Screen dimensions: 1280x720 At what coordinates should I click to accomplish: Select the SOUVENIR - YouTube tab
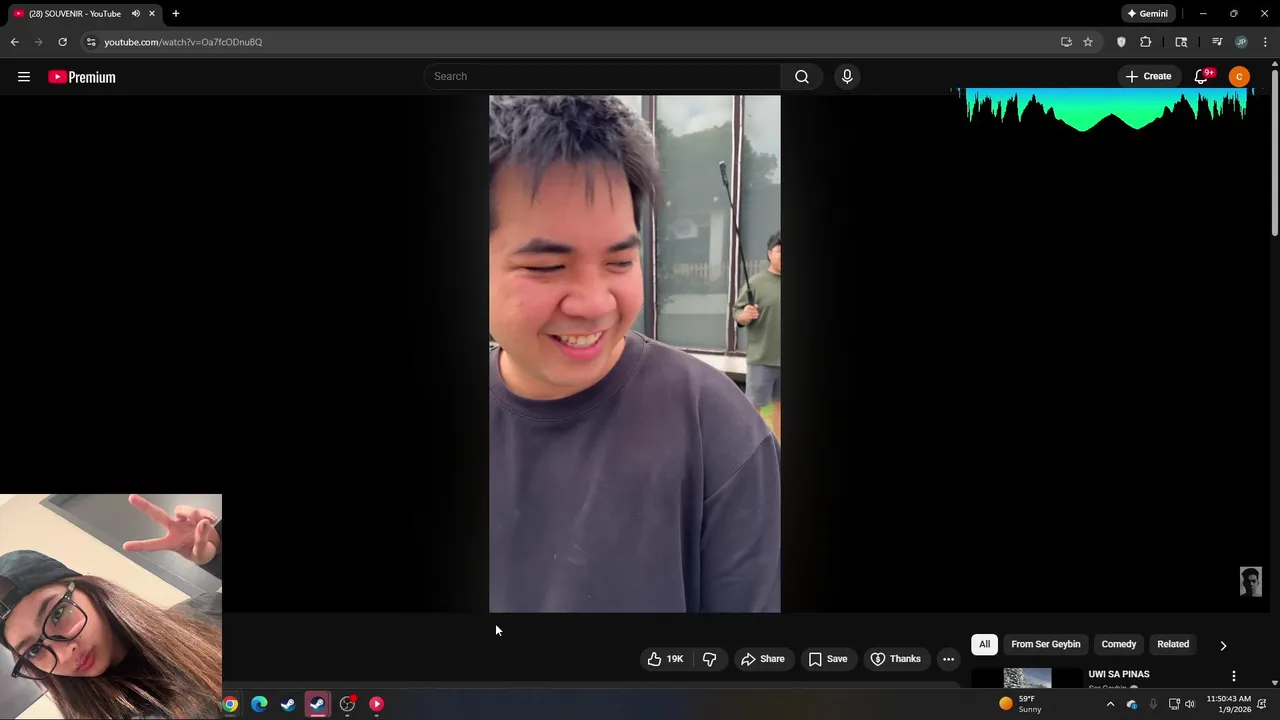click(x=74, y=14)
